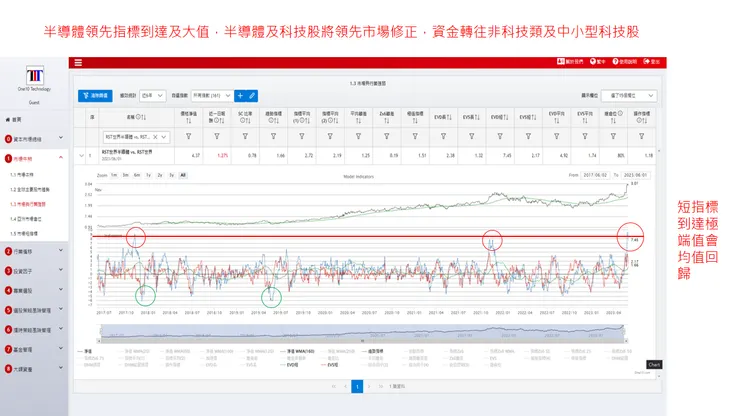Open the filter icon under the EVD短 column
Image resolution: width=740 pixels, height=416 pixels.
coord(500,136)
